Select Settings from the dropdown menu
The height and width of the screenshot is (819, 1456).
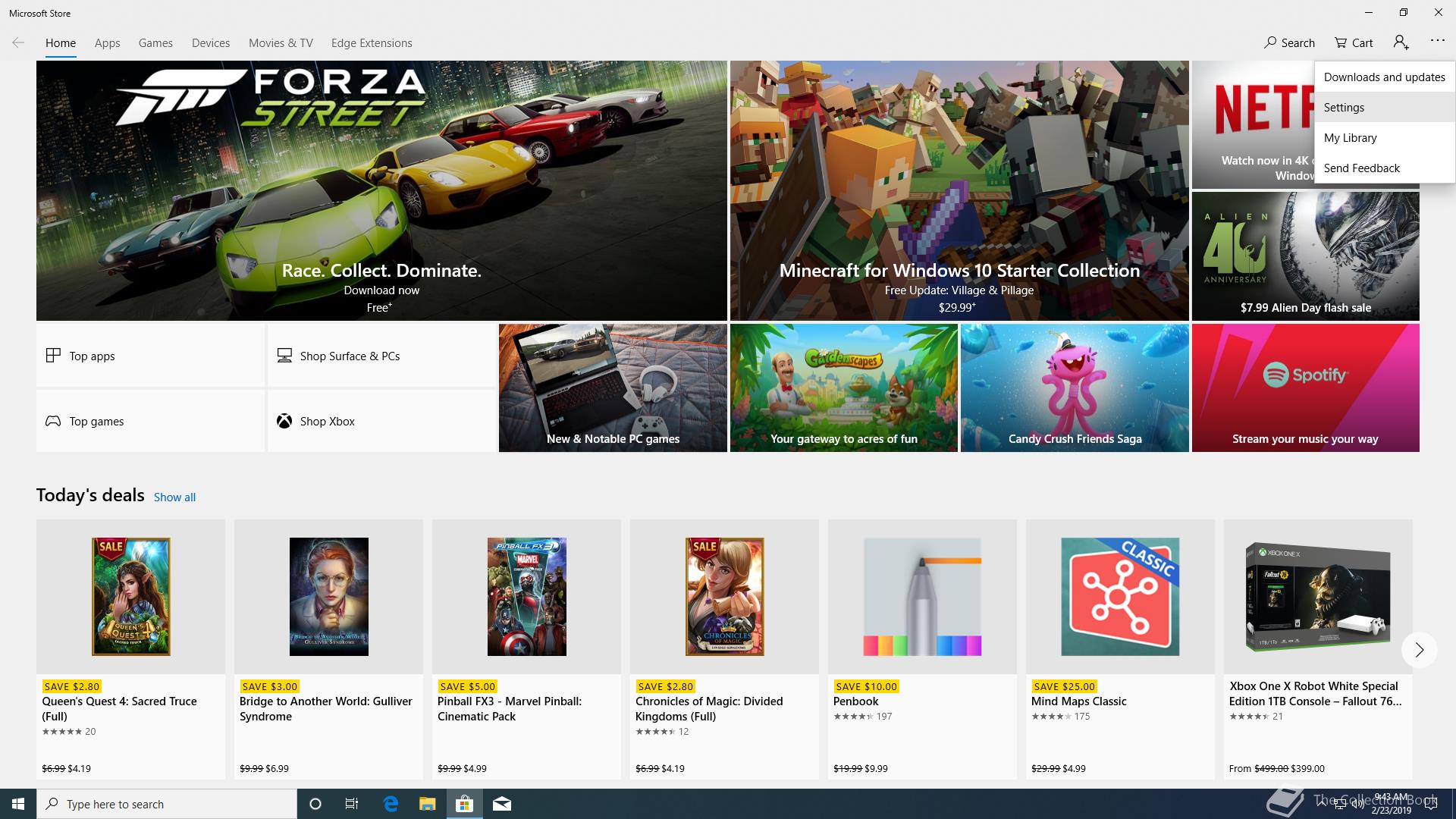pos(1344,108)
